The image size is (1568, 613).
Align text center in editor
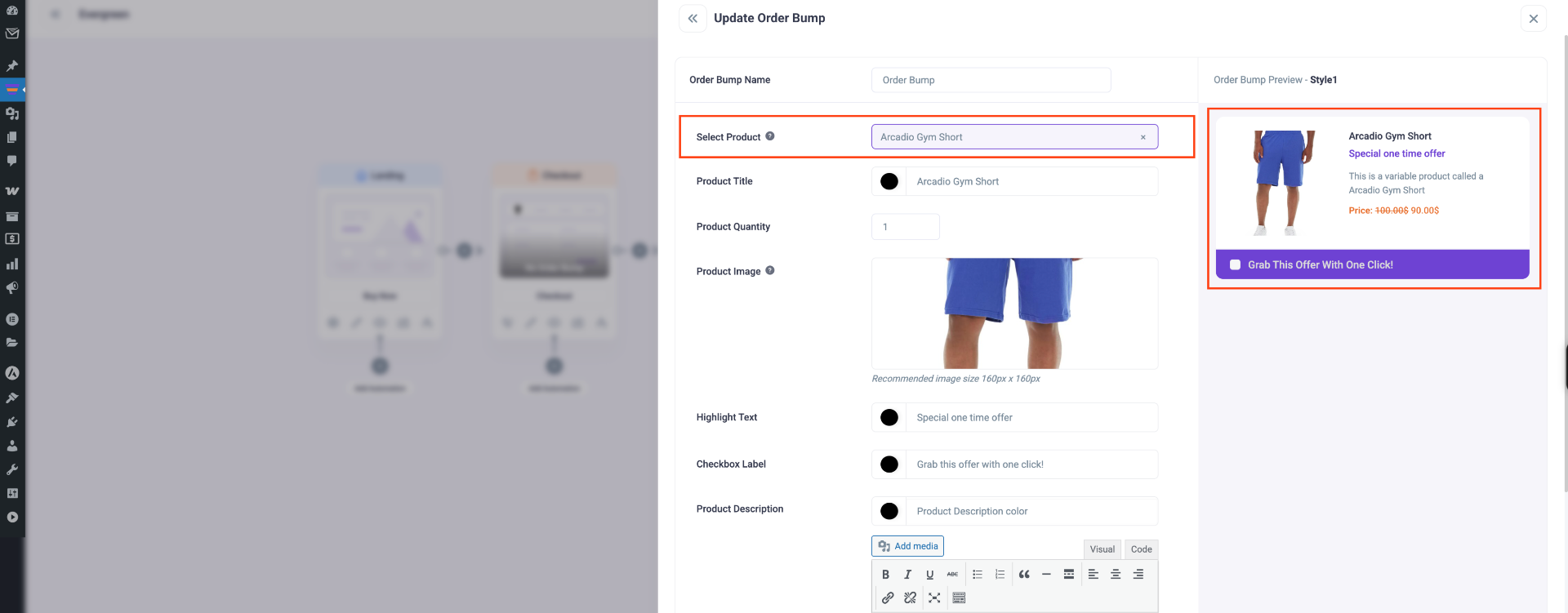(x=1116, y=575)
